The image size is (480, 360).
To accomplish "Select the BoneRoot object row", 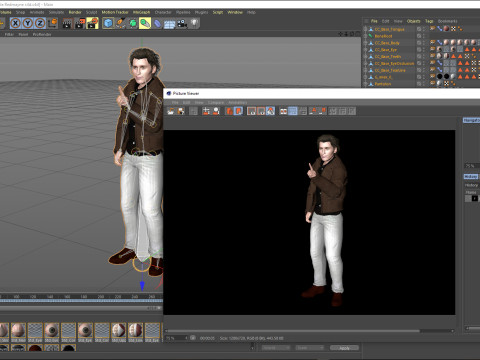I will coord(383,36).
